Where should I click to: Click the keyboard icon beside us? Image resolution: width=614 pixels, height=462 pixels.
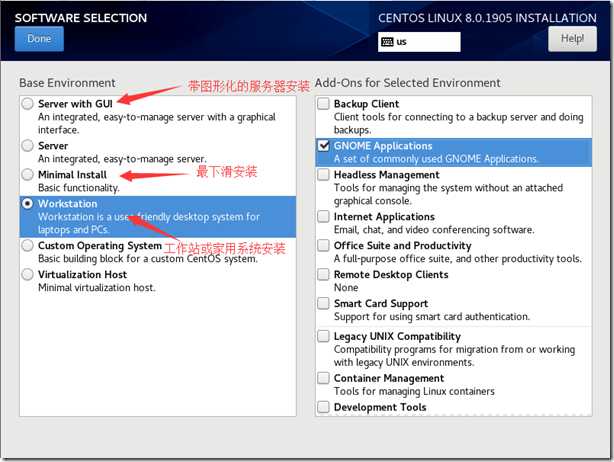(387, 42)
